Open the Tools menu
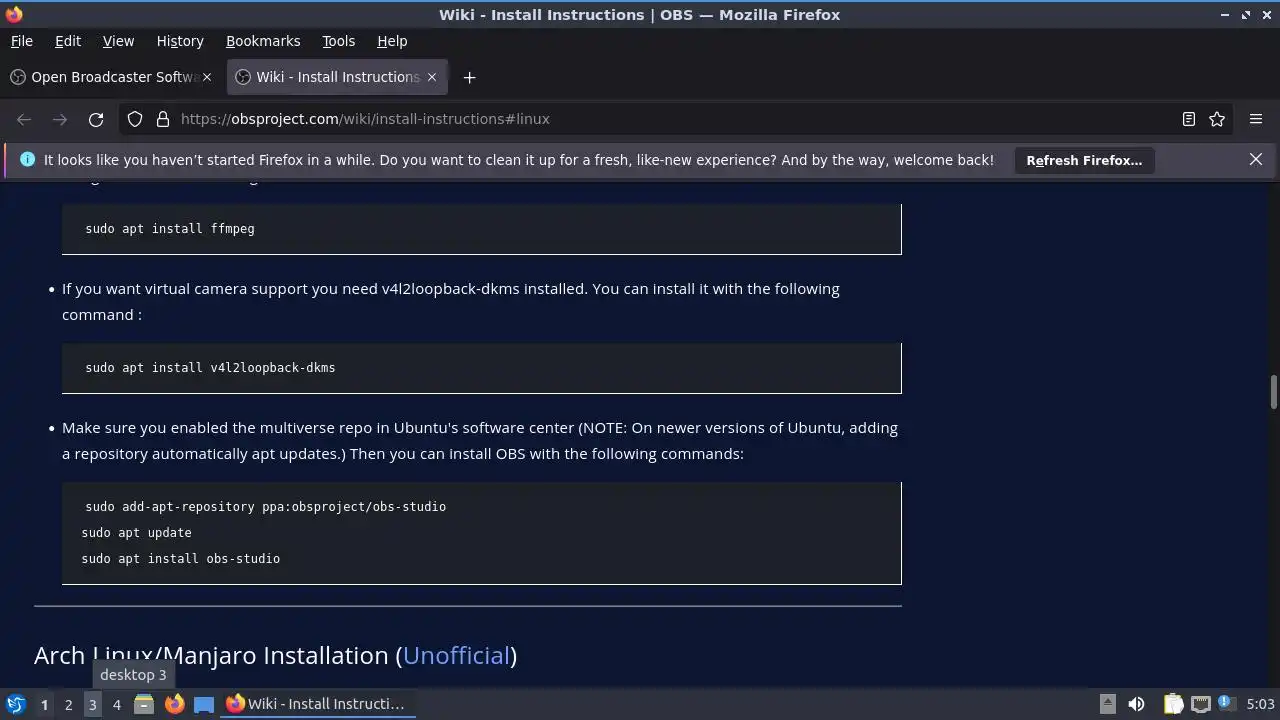 coord(338,41)
